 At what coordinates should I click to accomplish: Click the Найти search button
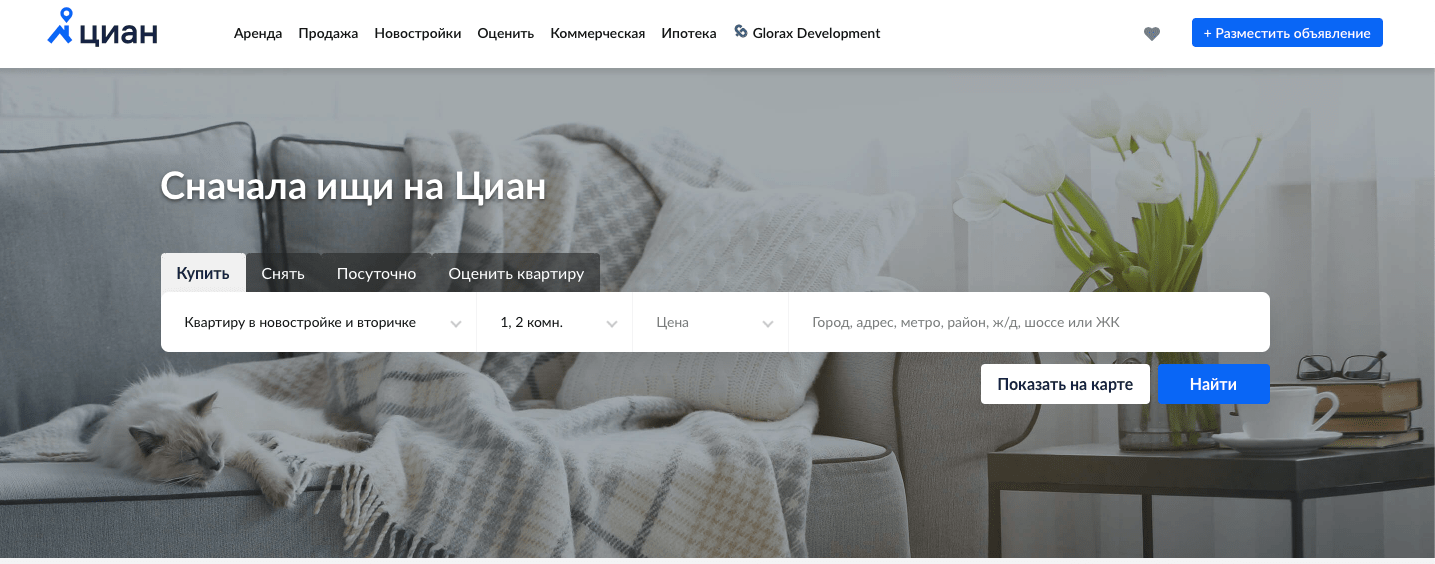[x=1214, y=384]
